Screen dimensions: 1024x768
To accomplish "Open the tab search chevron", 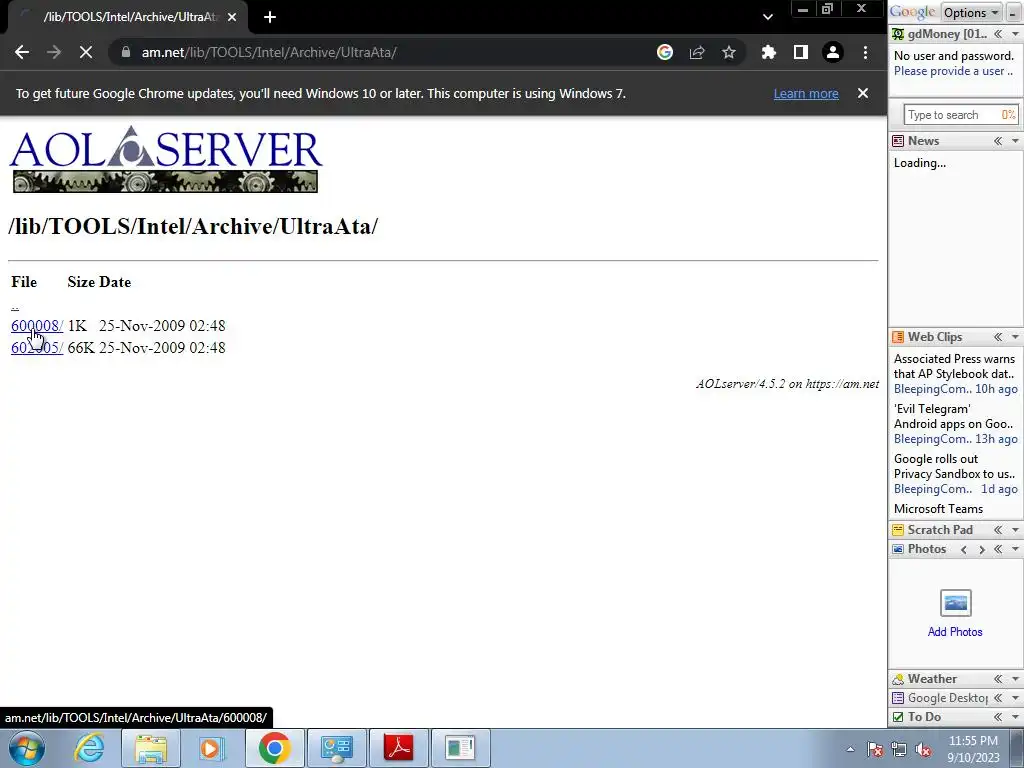I will pyautogui.click(x=768, y=17).
